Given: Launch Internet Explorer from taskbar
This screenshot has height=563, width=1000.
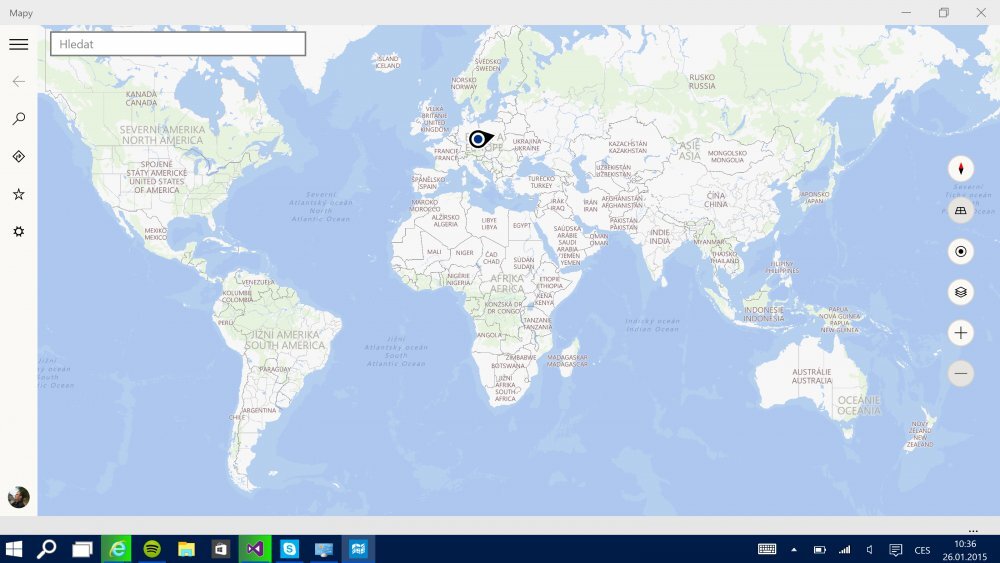Looking at the screenshot, I should tap(117, 549).
